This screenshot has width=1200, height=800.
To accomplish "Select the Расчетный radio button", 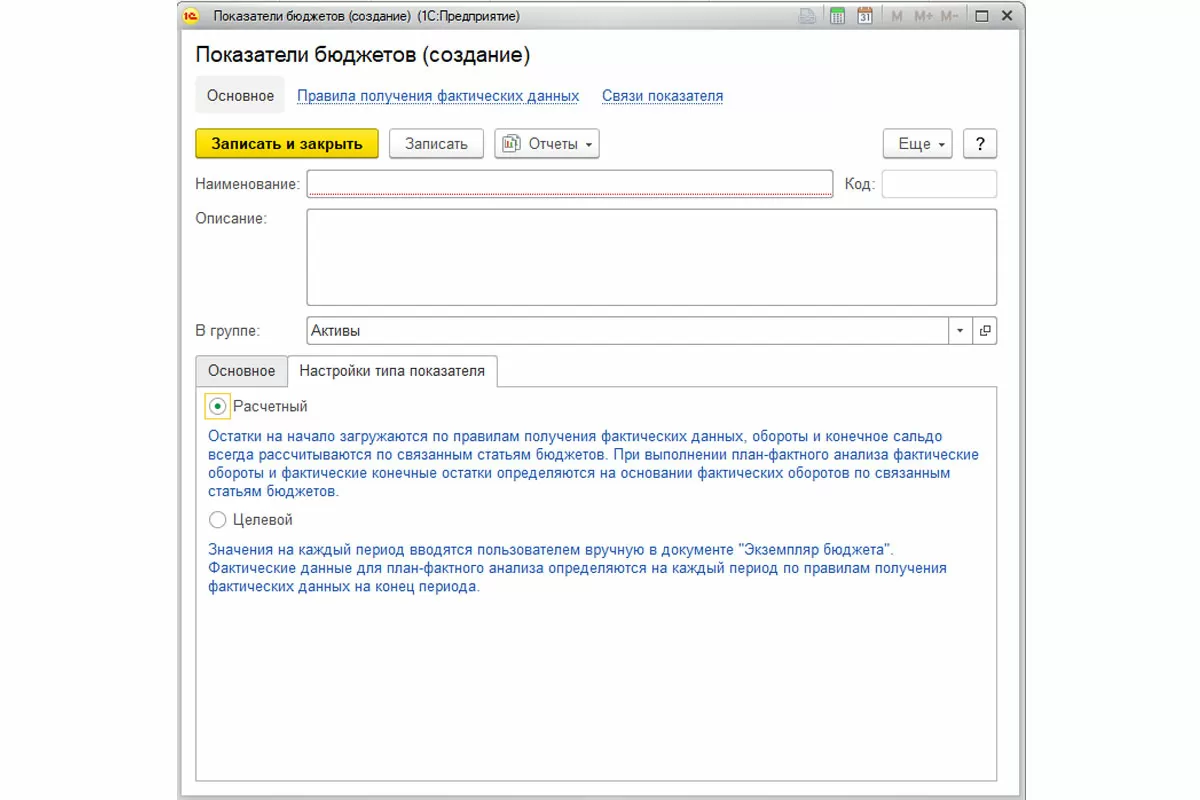I will pos(218,406).
